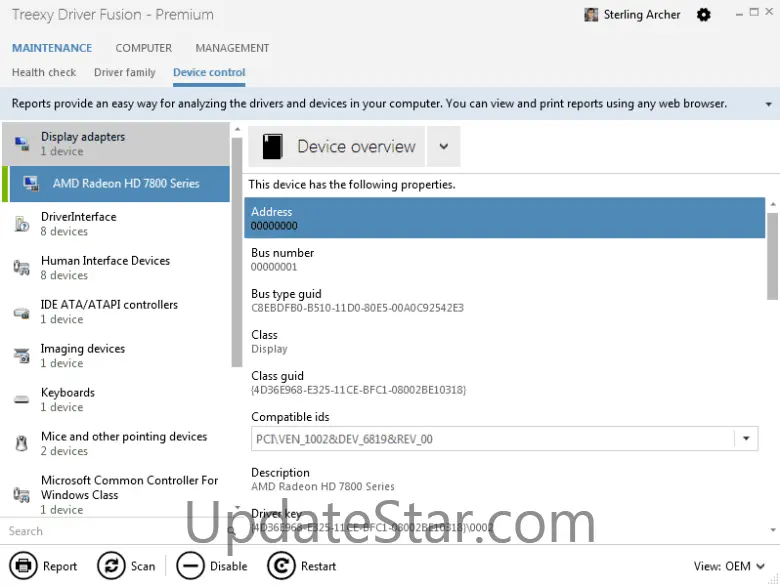
Task: Select the AMD Radeon HD 7800 Series device
Action: point(119,184)
